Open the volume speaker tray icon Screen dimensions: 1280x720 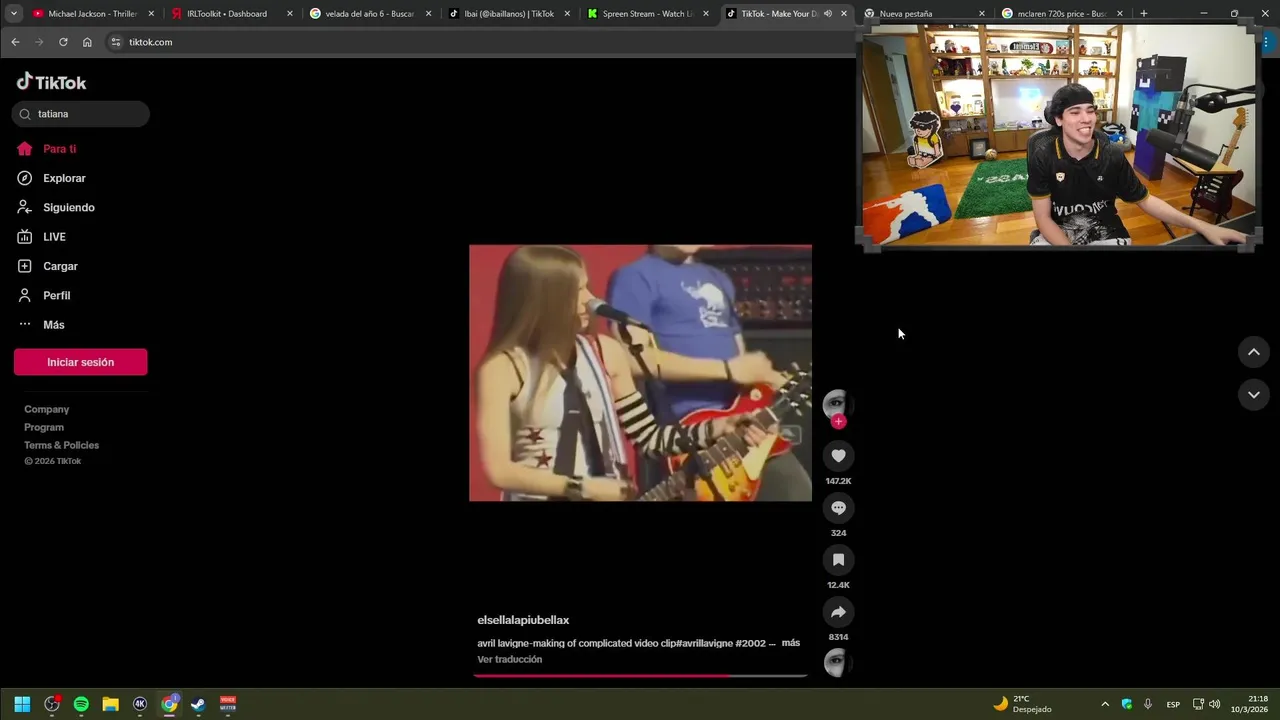[1215, 704]
